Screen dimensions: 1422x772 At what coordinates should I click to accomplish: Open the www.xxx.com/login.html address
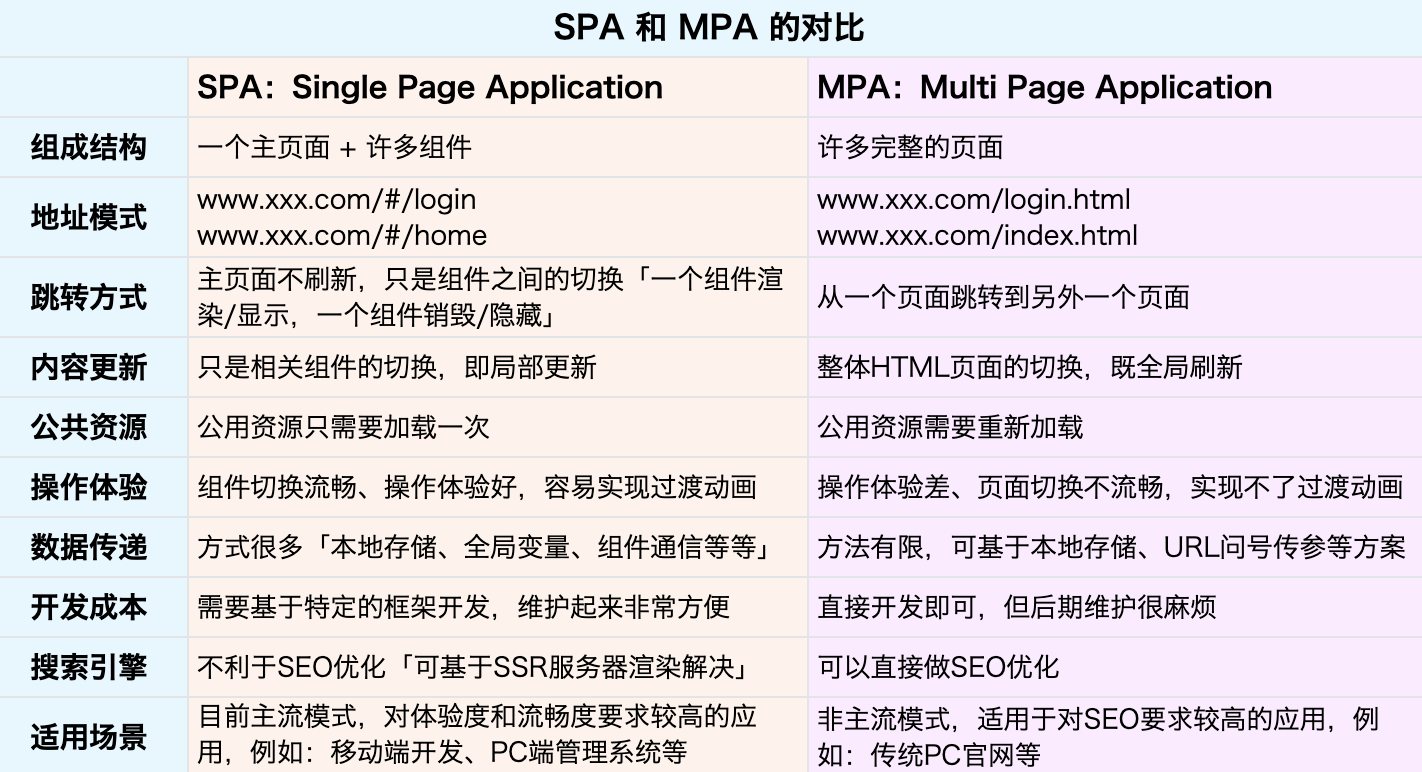tap(973, 199)
